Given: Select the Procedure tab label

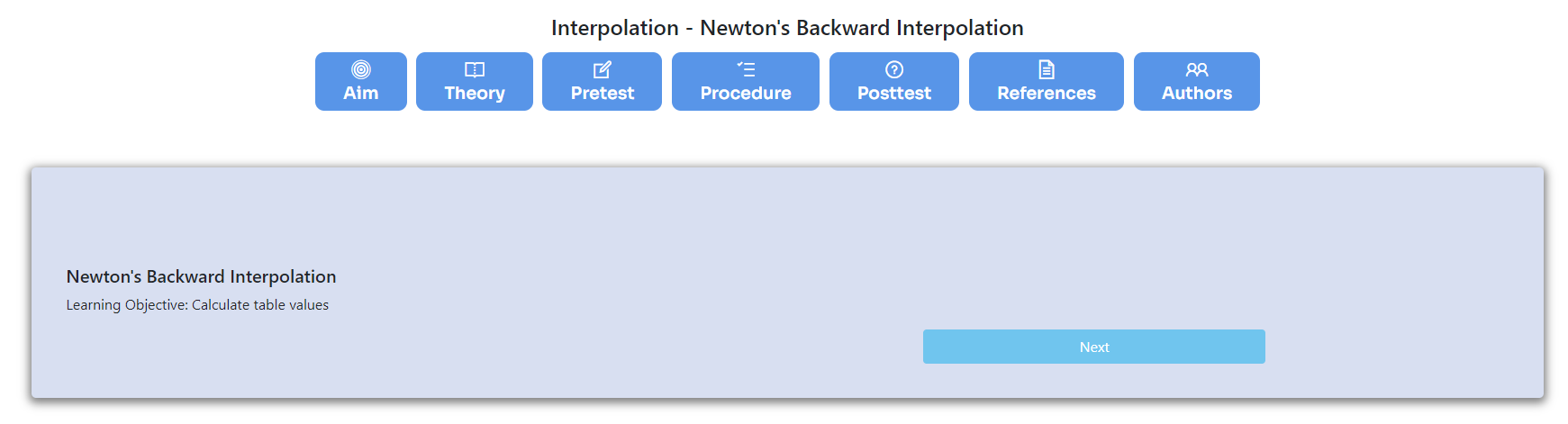Looking at the screenshot, I should [746, 93].
